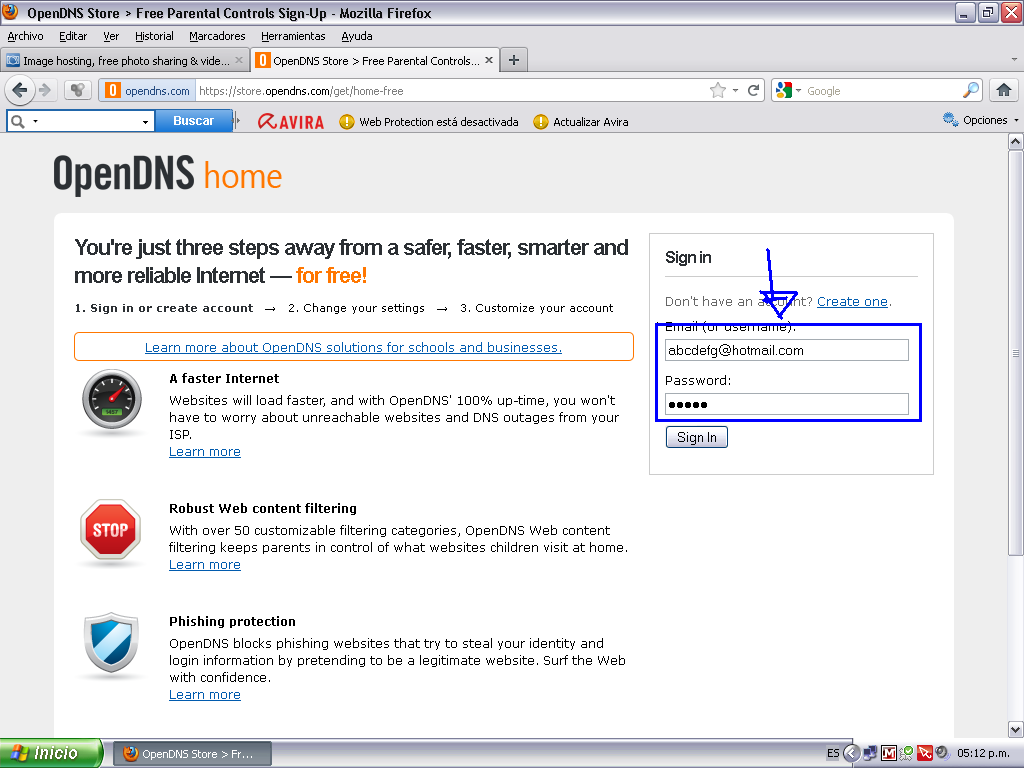
Task: Click the Google search field
Action: 883,91
